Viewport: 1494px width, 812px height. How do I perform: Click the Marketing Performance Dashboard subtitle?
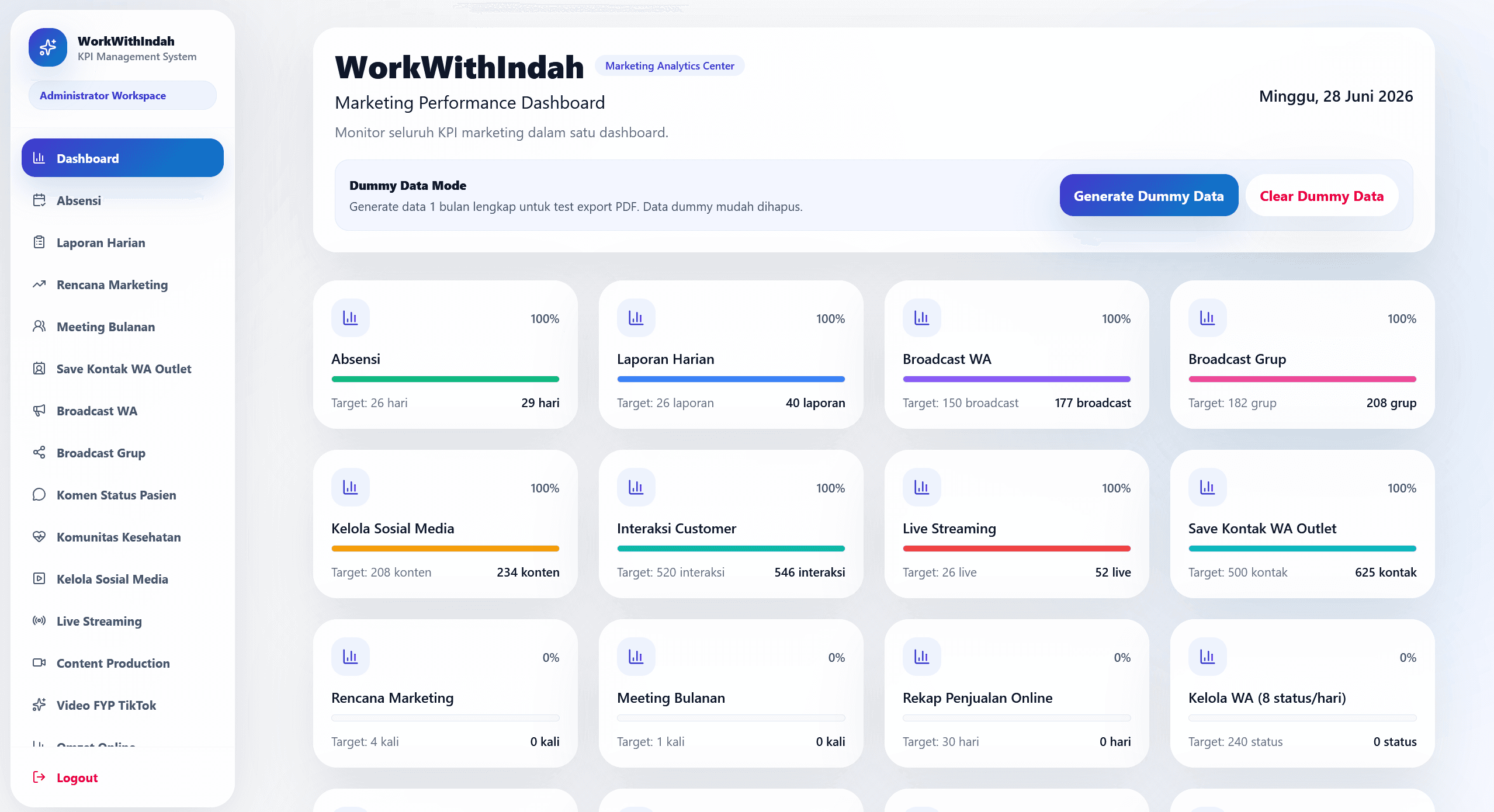(x=470, y=102)
